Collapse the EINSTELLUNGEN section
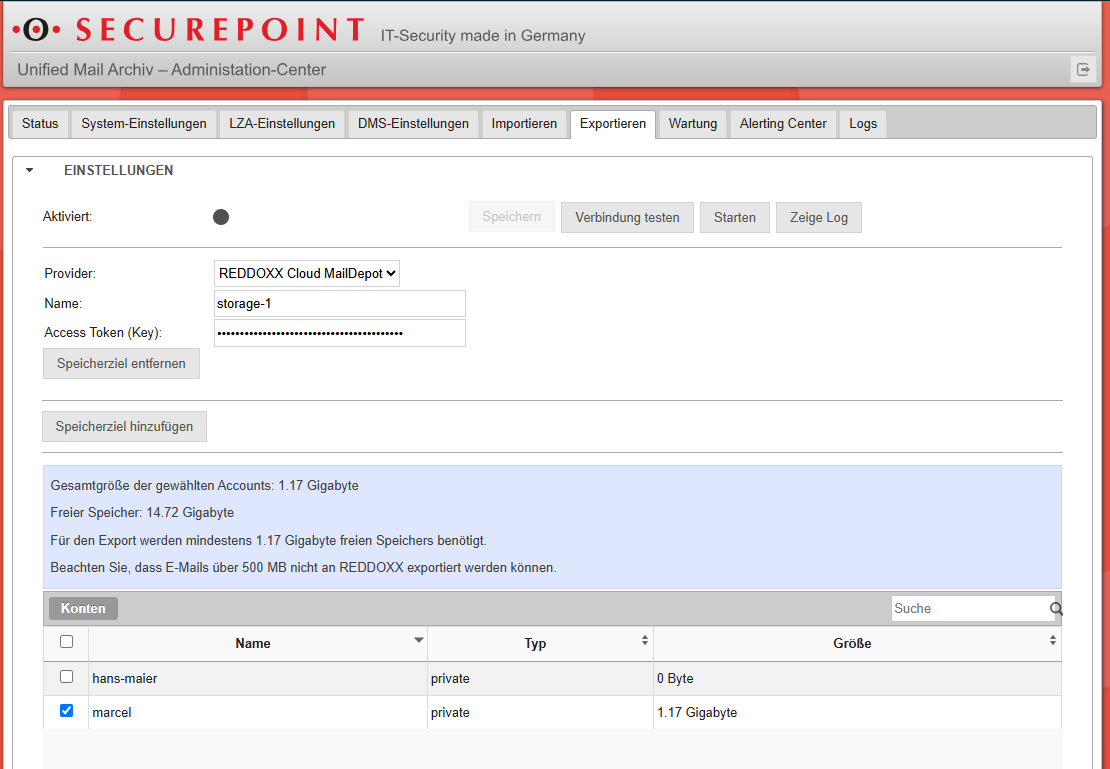Viewport: 1110px width, 769px height. coord(29,170)
